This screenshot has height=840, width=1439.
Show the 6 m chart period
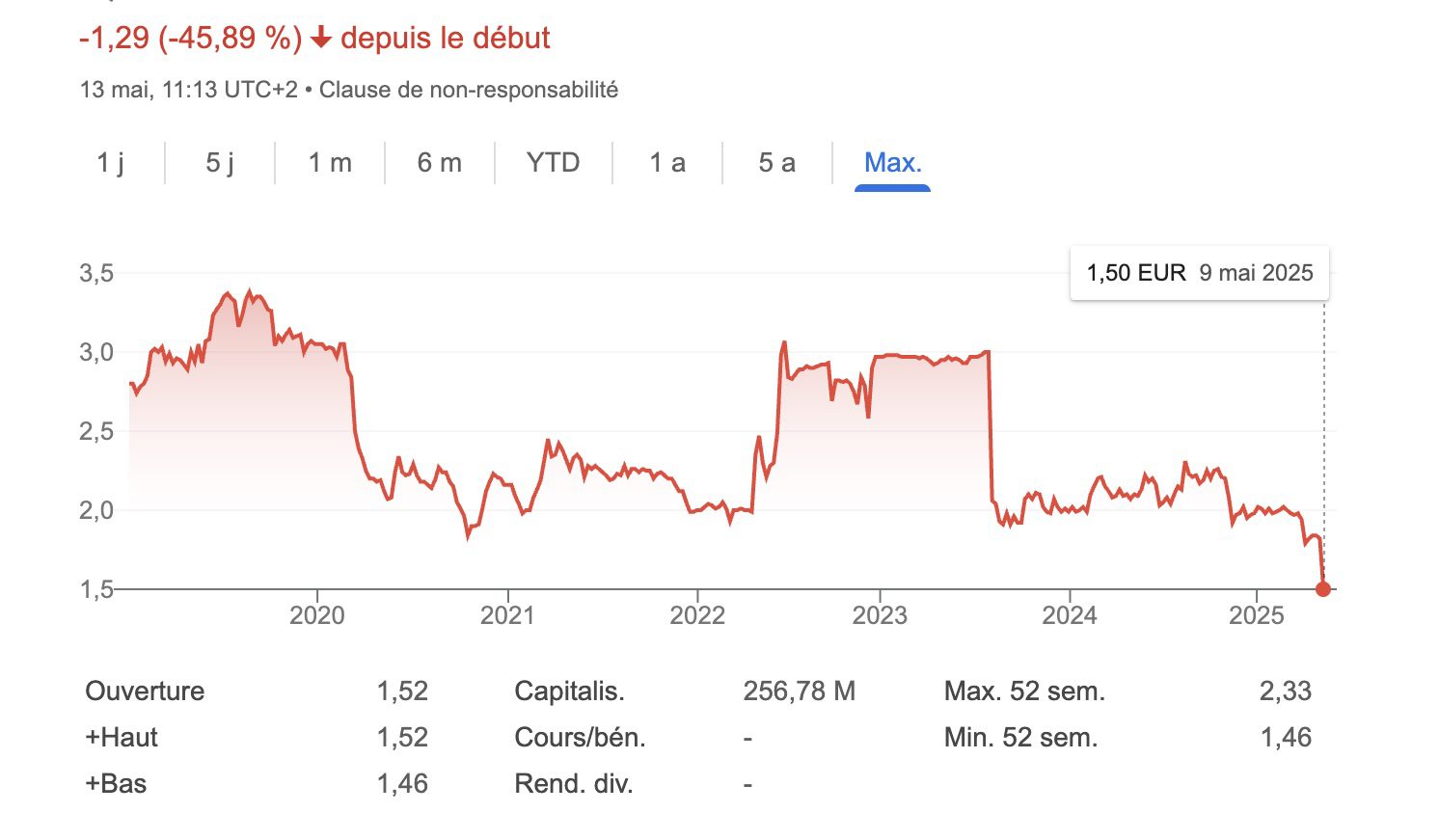click(440, 162)
